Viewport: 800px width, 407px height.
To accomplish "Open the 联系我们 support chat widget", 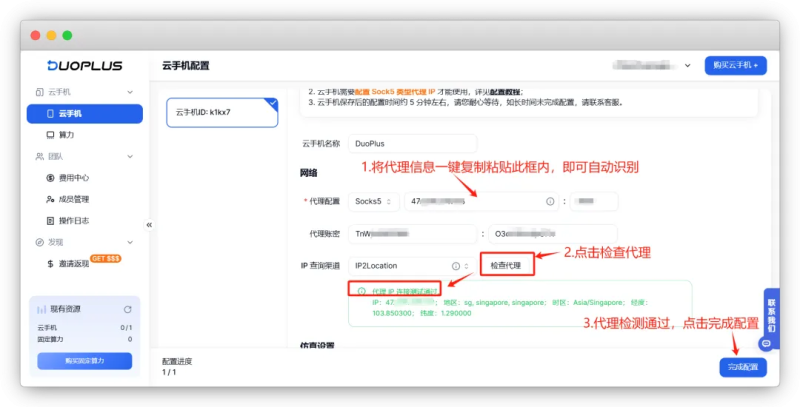I will tap(771, 316).
